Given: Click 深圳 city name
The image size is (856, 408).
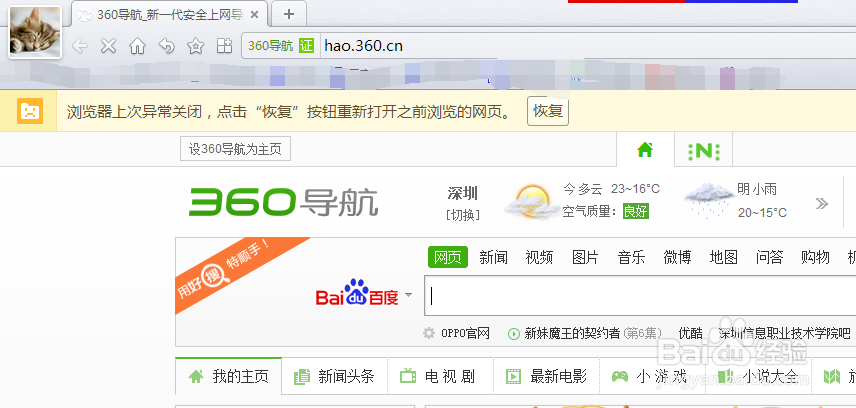Looking at the screenshot, I should pyautogui.click(x=462, y=193).
